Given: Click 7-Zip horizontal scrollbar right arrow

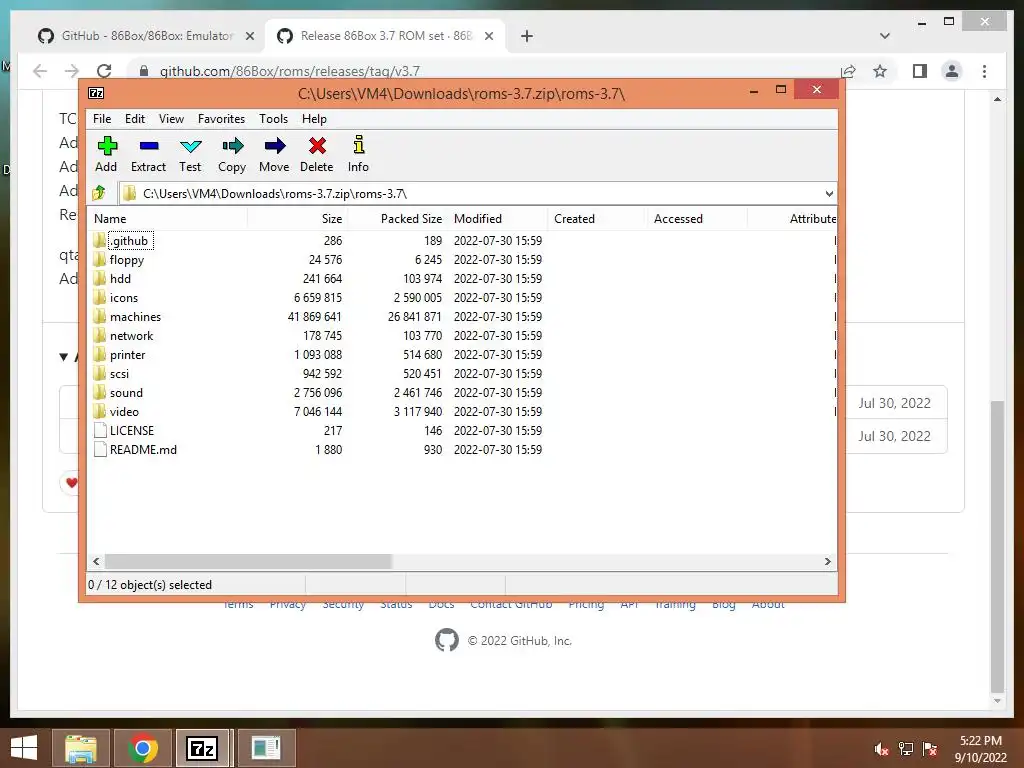Looking at the screenshot, I should [828, 562].
